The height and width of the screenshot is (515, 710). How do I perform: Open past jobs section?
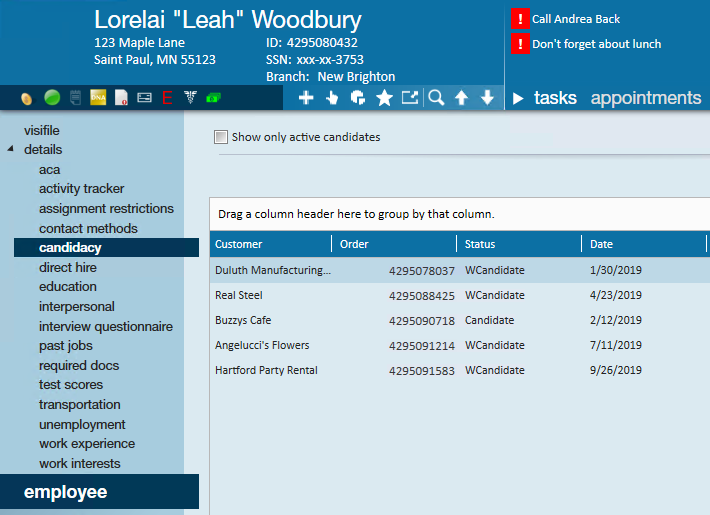66,346
